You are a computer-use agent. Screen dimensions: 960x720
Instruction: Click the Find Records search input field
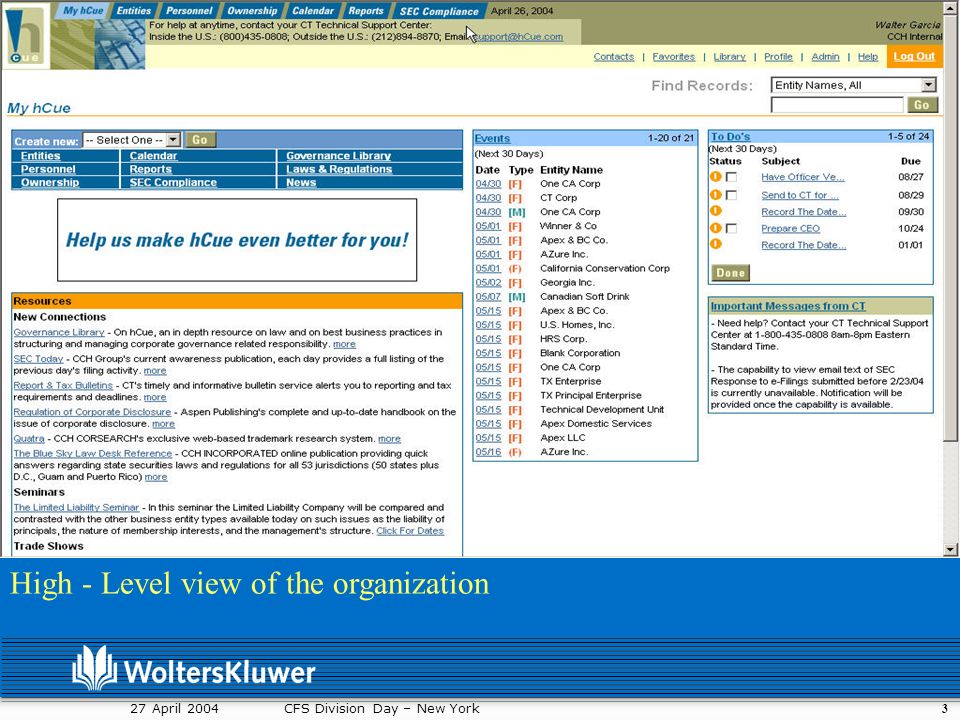click(837, 105)
